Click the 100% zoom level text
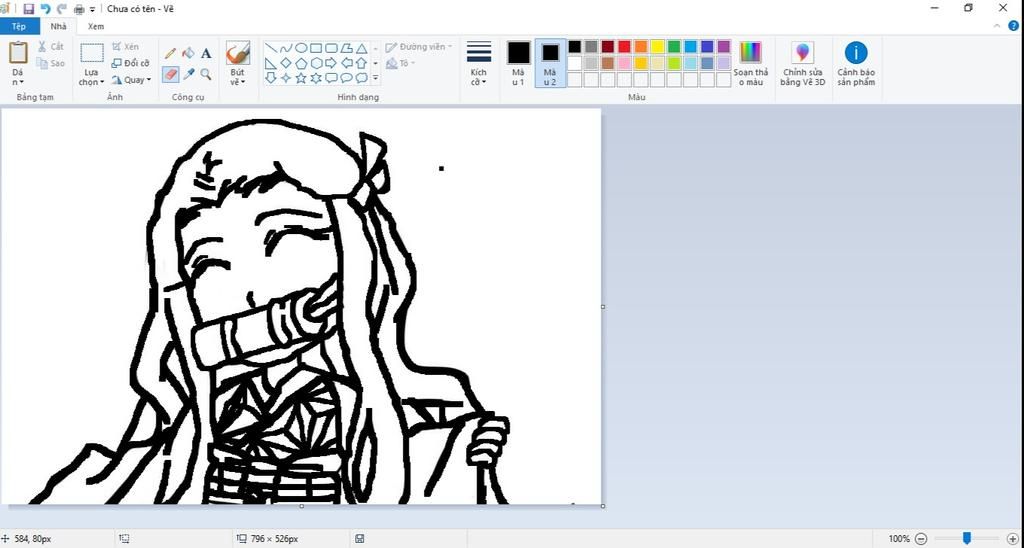This screenshot has height=548, width=1024. pos(899,539)
